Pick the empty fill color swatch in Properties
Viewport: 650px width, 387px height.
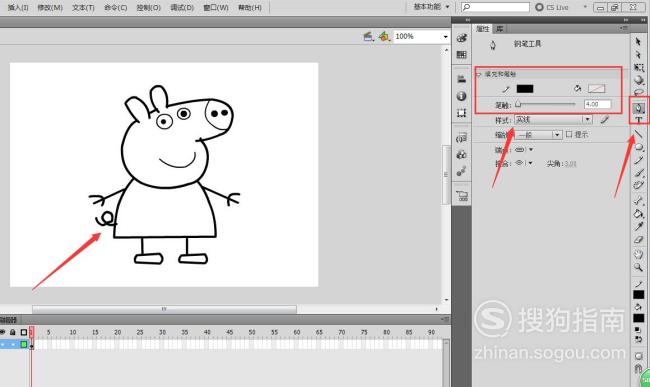pyautogui.click(x=597, y=89)
